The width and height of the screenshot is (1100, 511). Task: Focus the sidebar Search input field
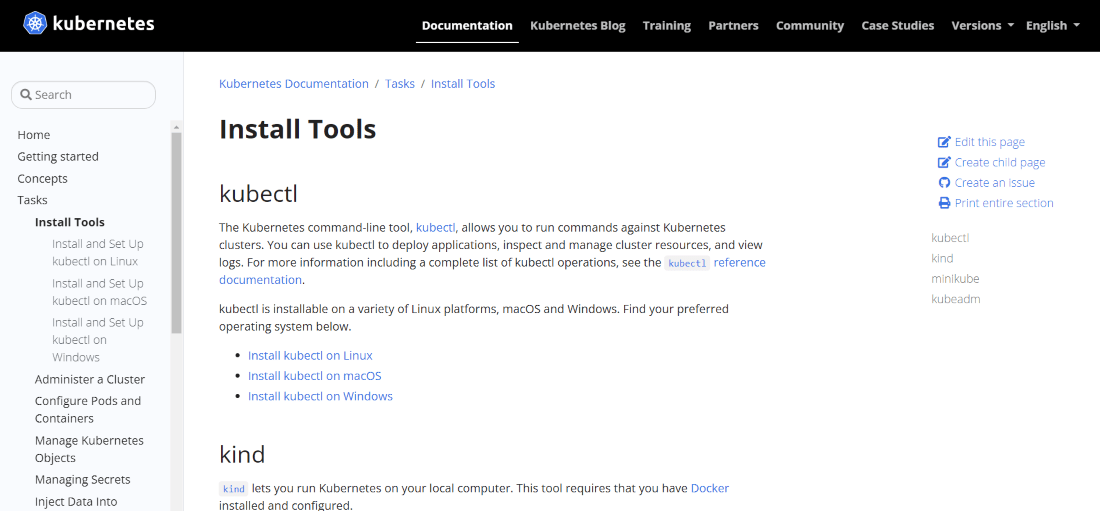[83, 95]
